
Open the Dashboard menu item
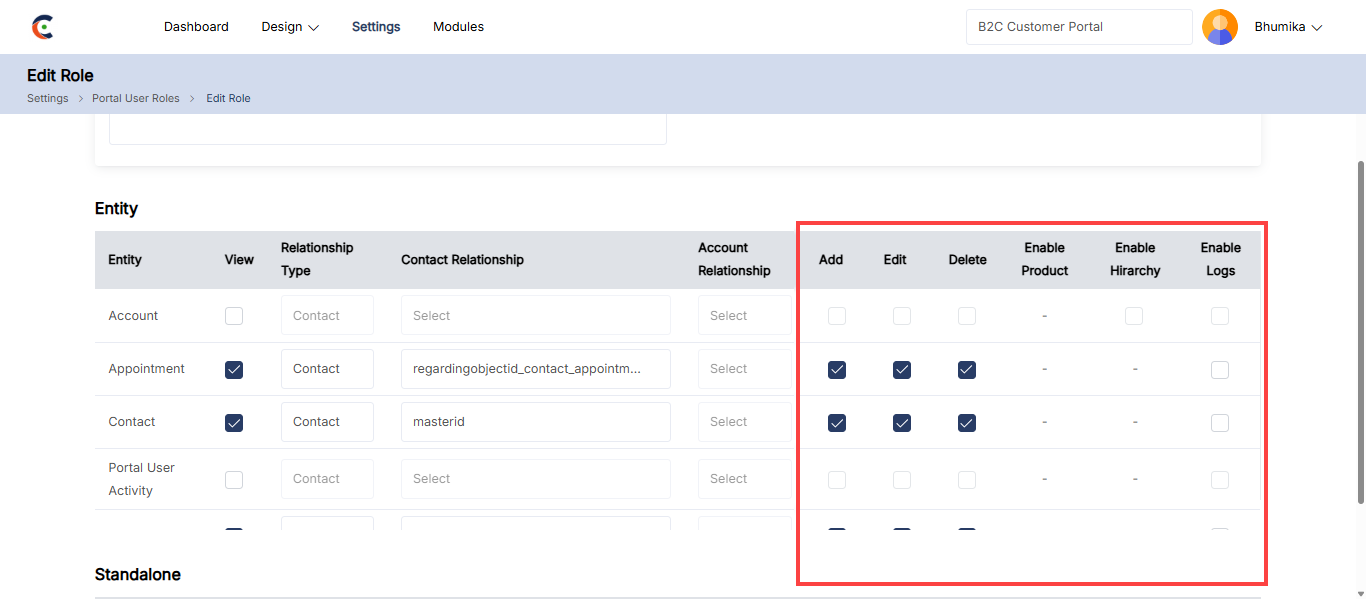(196, 27)
